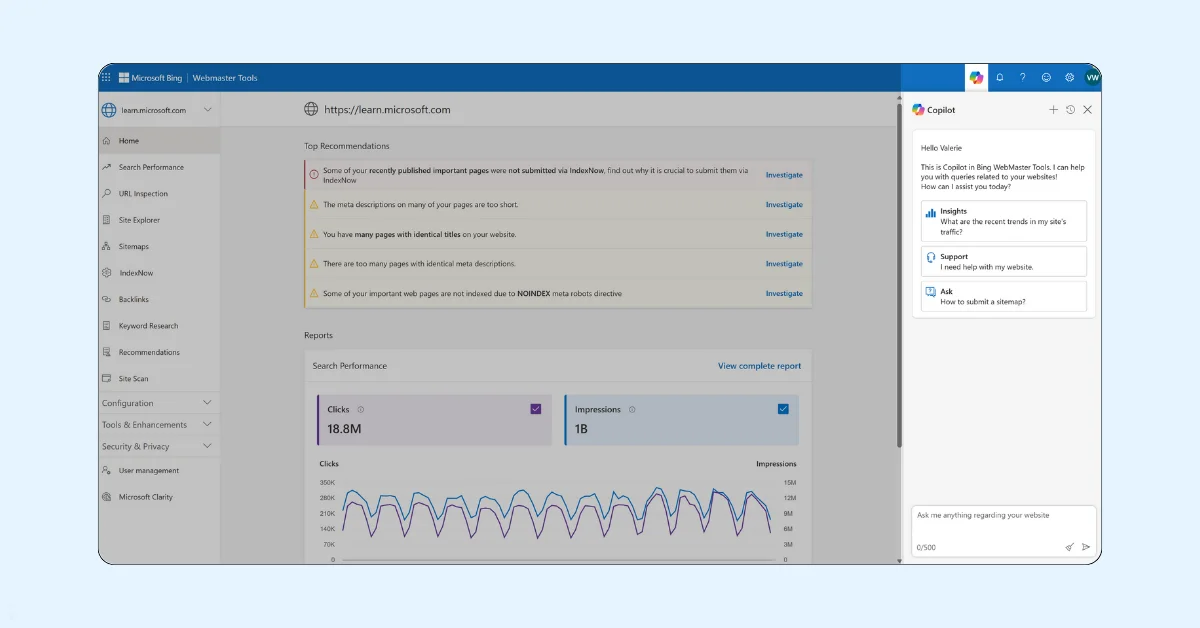Click the Site Explorer sidebar icon

[107, 220]
